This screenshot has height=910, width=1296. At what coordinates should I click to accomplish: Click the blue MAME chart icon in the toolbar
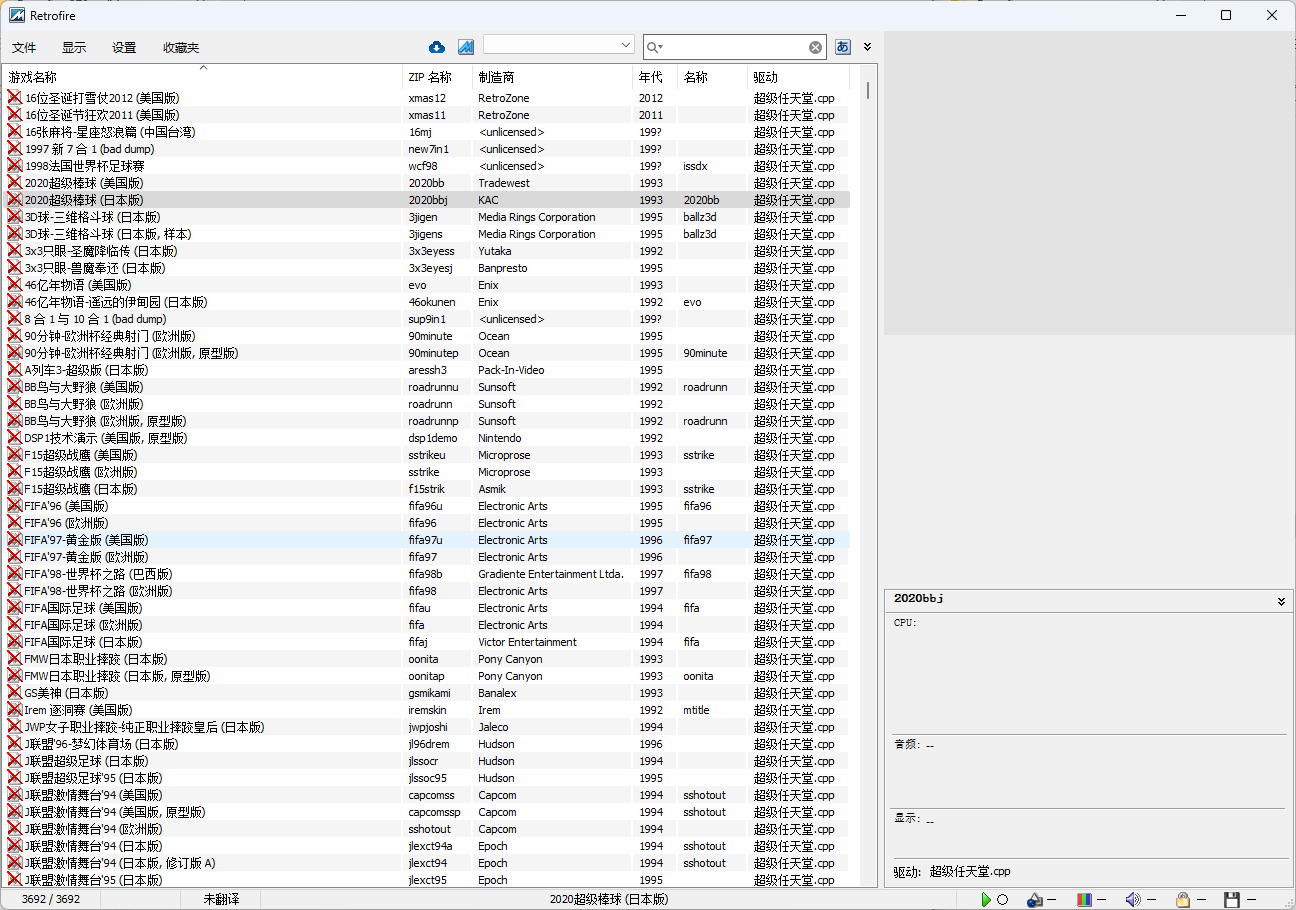pyautogui.click(x=466, y=47)
